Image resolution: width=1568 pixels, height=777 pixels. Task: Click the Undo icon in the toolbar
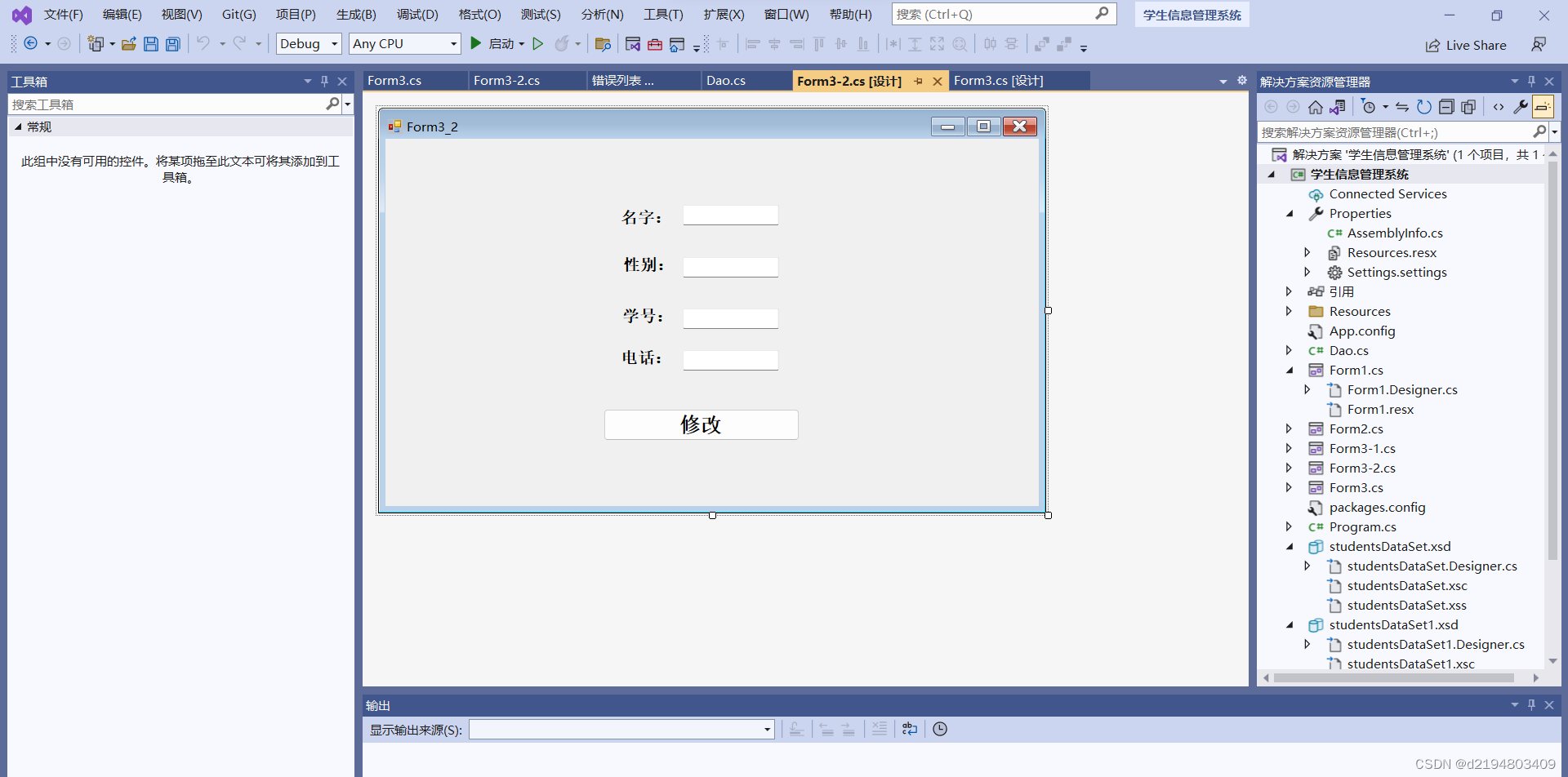(205, 43)
